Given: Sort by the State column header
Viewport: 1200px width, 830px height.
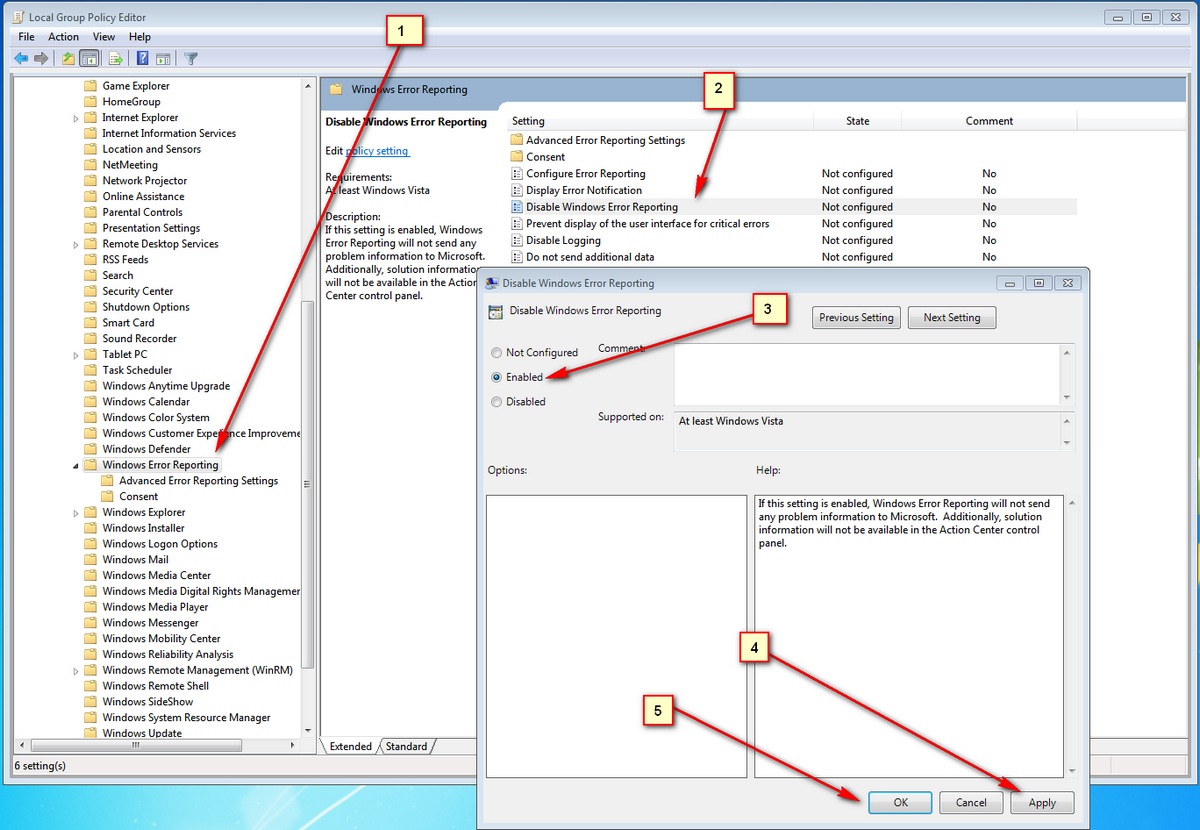Looking at the screenshot, I should point(858,121).
